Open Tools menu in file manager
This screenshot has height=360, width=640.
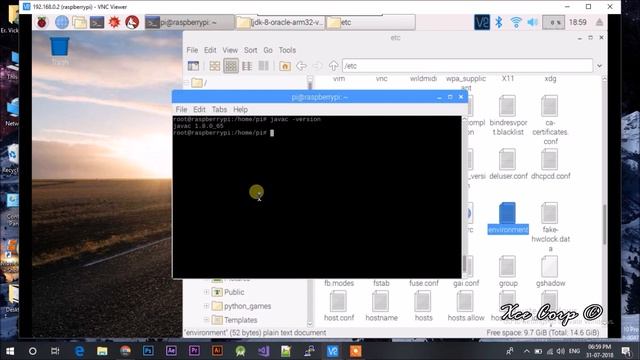(287, 50)
